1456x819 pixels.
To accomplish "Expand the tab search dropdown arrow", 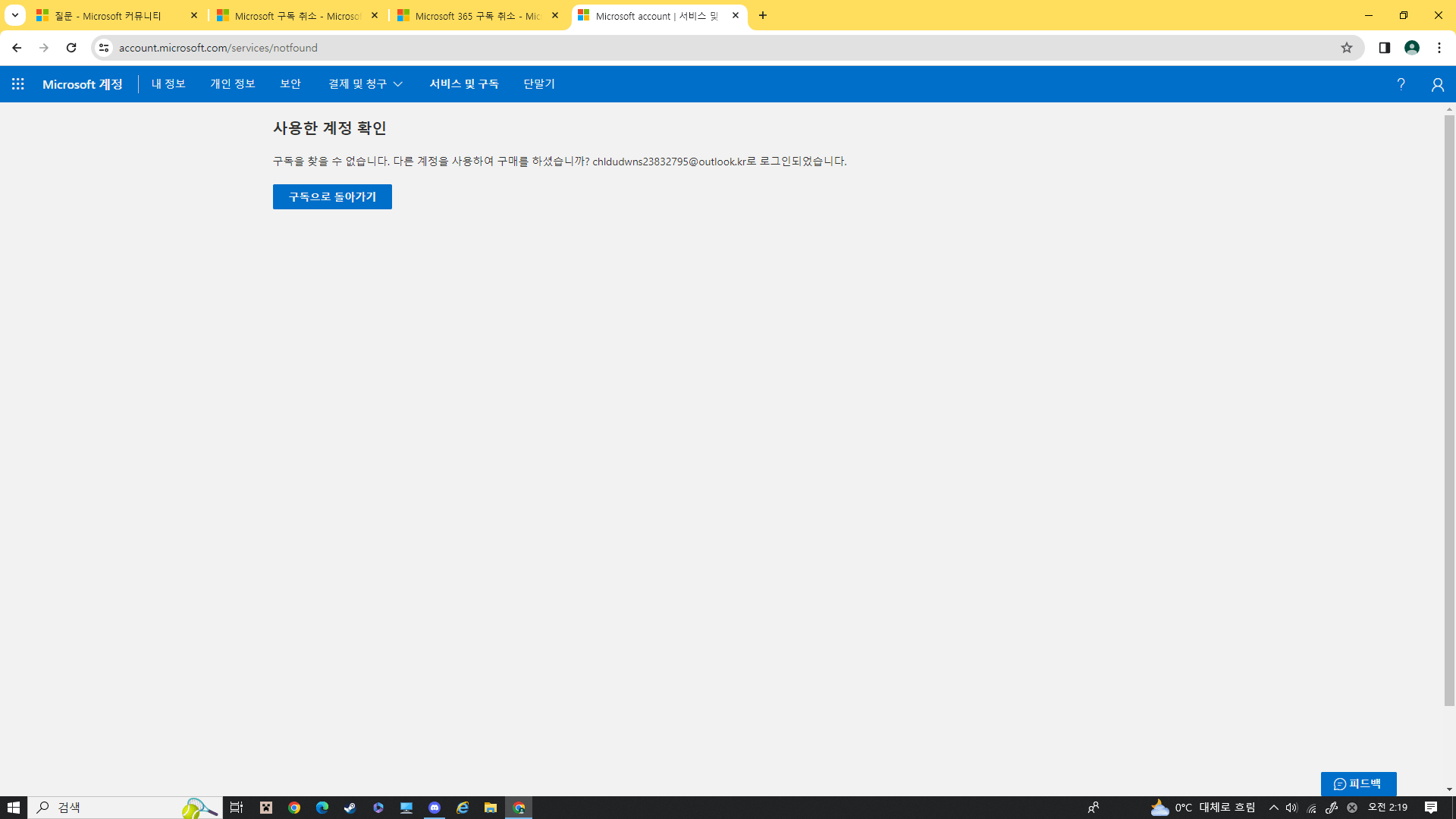I will [x=15, y=15].
